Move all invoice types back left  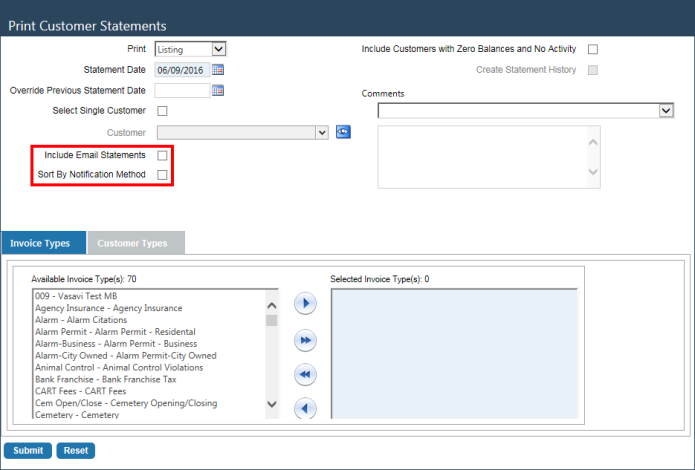pyautogui.click(x=305, y=374)
